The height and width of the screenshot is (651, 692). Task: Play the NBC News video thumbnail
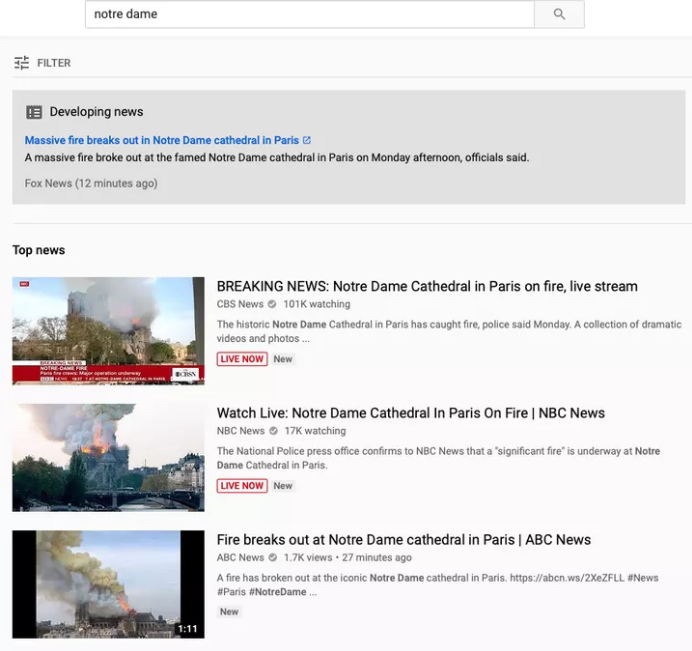point(108,457)
